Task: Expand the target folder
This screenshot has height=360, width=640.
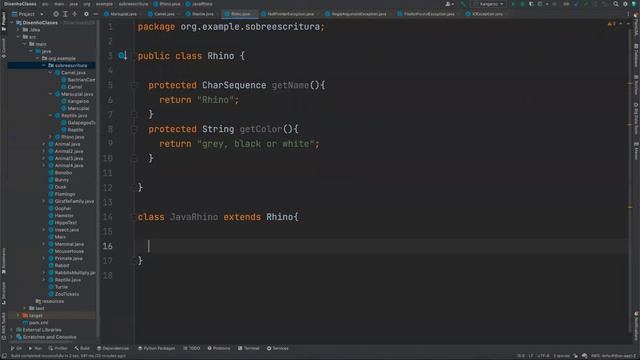Action: [x=18, y=316]
